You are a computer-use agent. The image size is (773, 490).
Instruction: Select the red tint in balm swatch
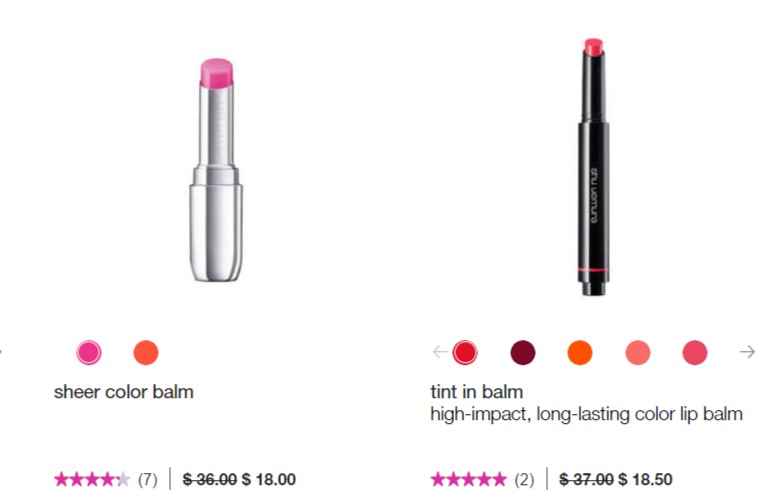pos(465,352)
